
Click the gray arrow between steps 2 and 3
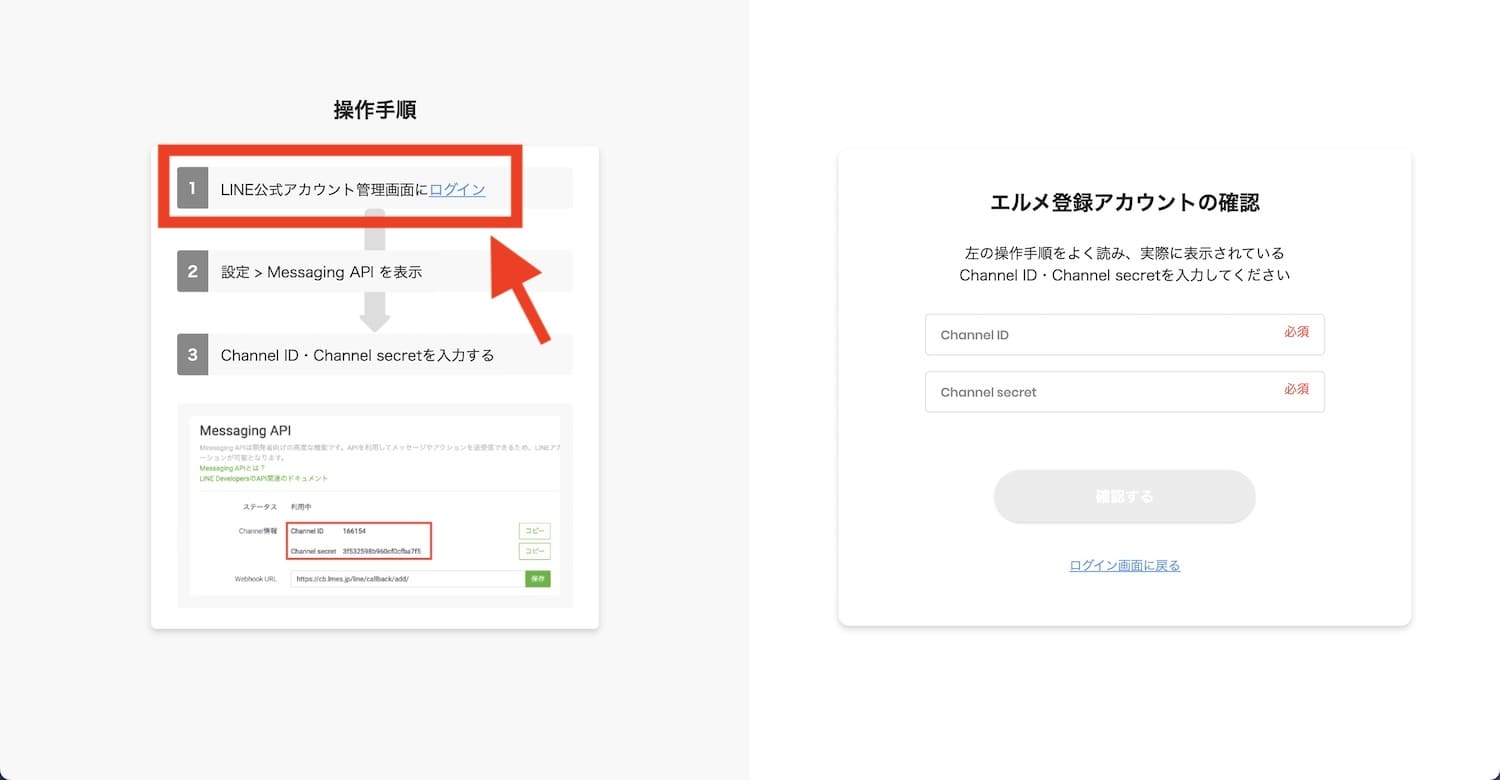point(375,312)
